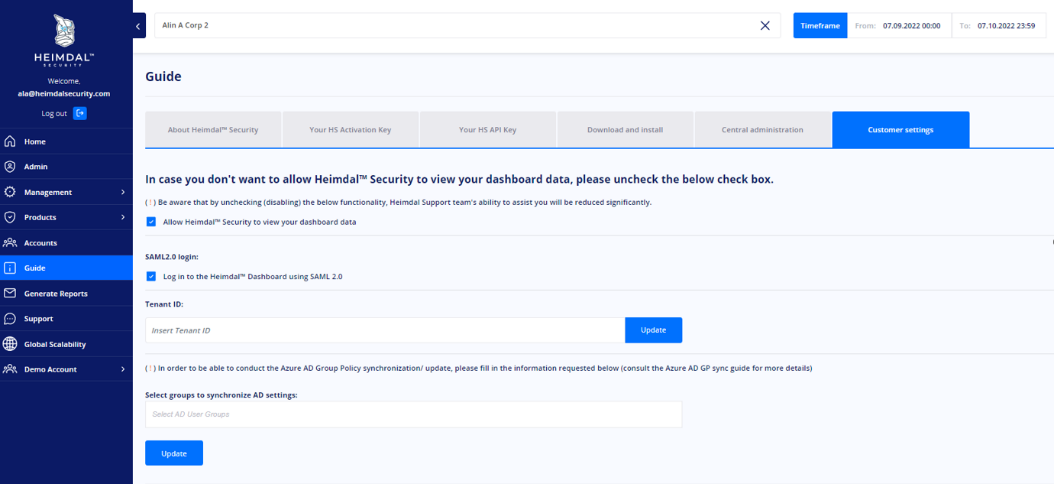This screenshot has width=1054, height=484.
Task: Click the Generate Reports envelope icon
Action: click(x=9, y=293)
